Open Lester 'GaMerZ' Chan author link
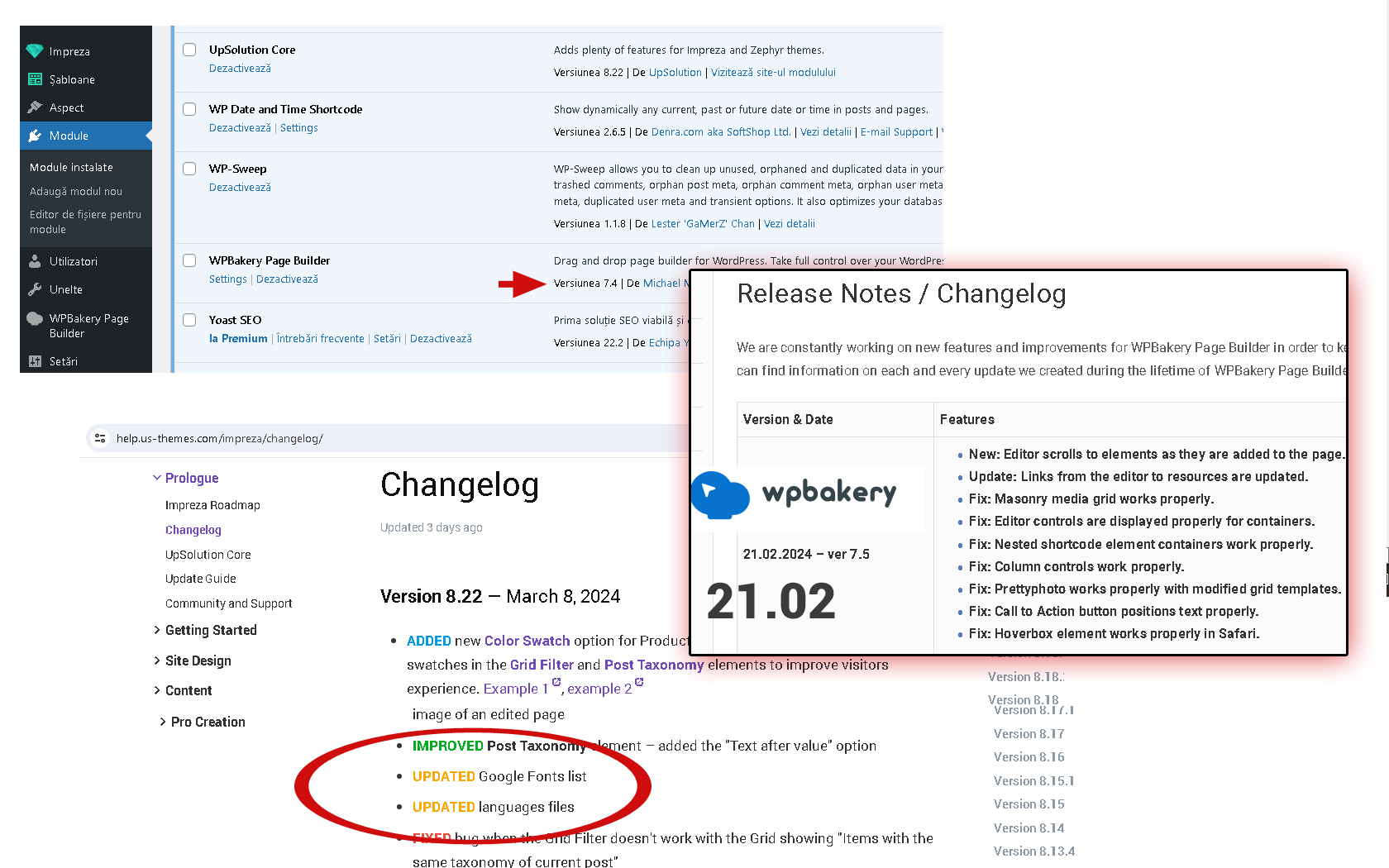1389x868 pixels. pyautogui.click(x=703, y=224)
